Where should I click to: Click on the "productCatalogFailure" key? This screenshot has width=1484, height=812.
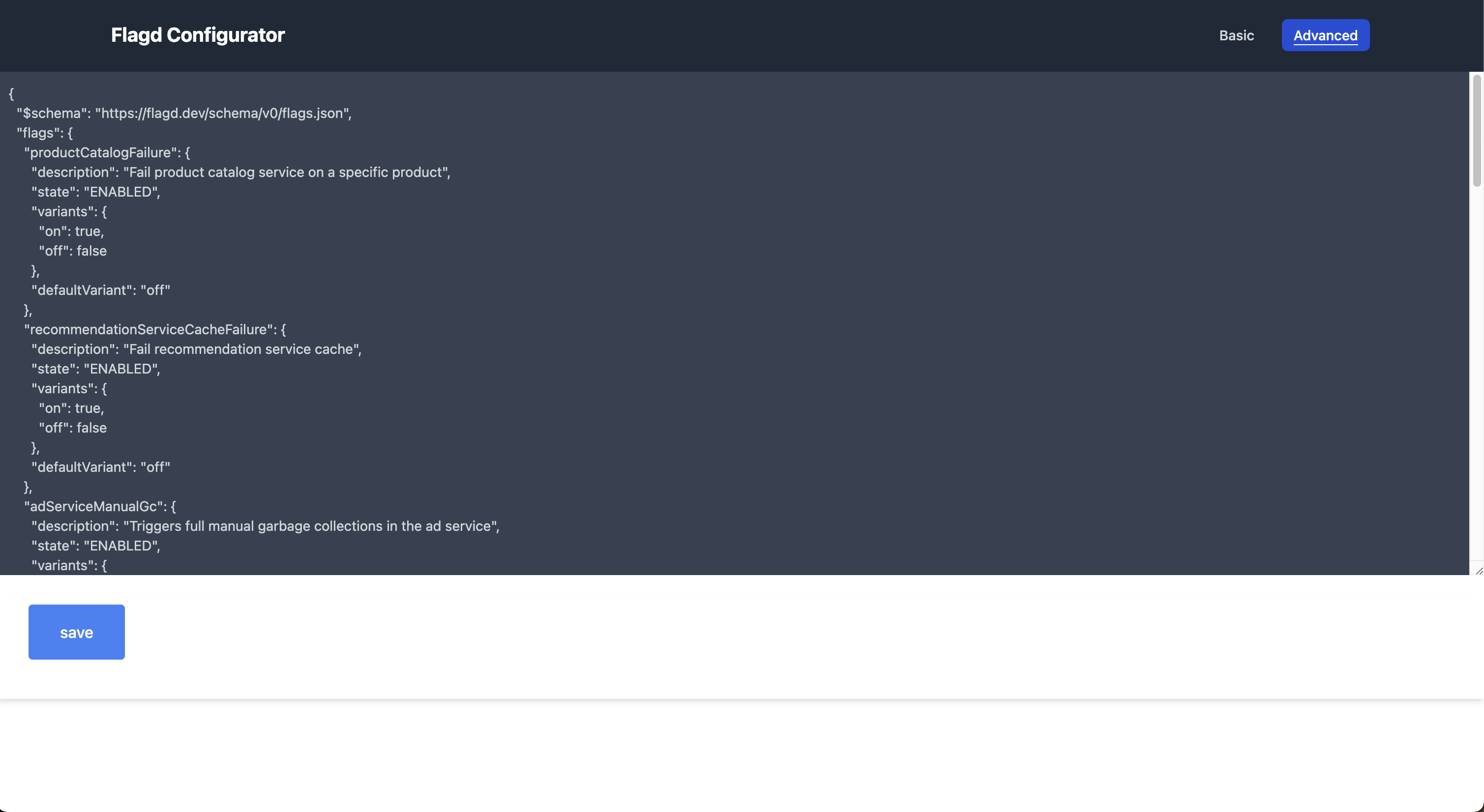(x=101, y=152)
